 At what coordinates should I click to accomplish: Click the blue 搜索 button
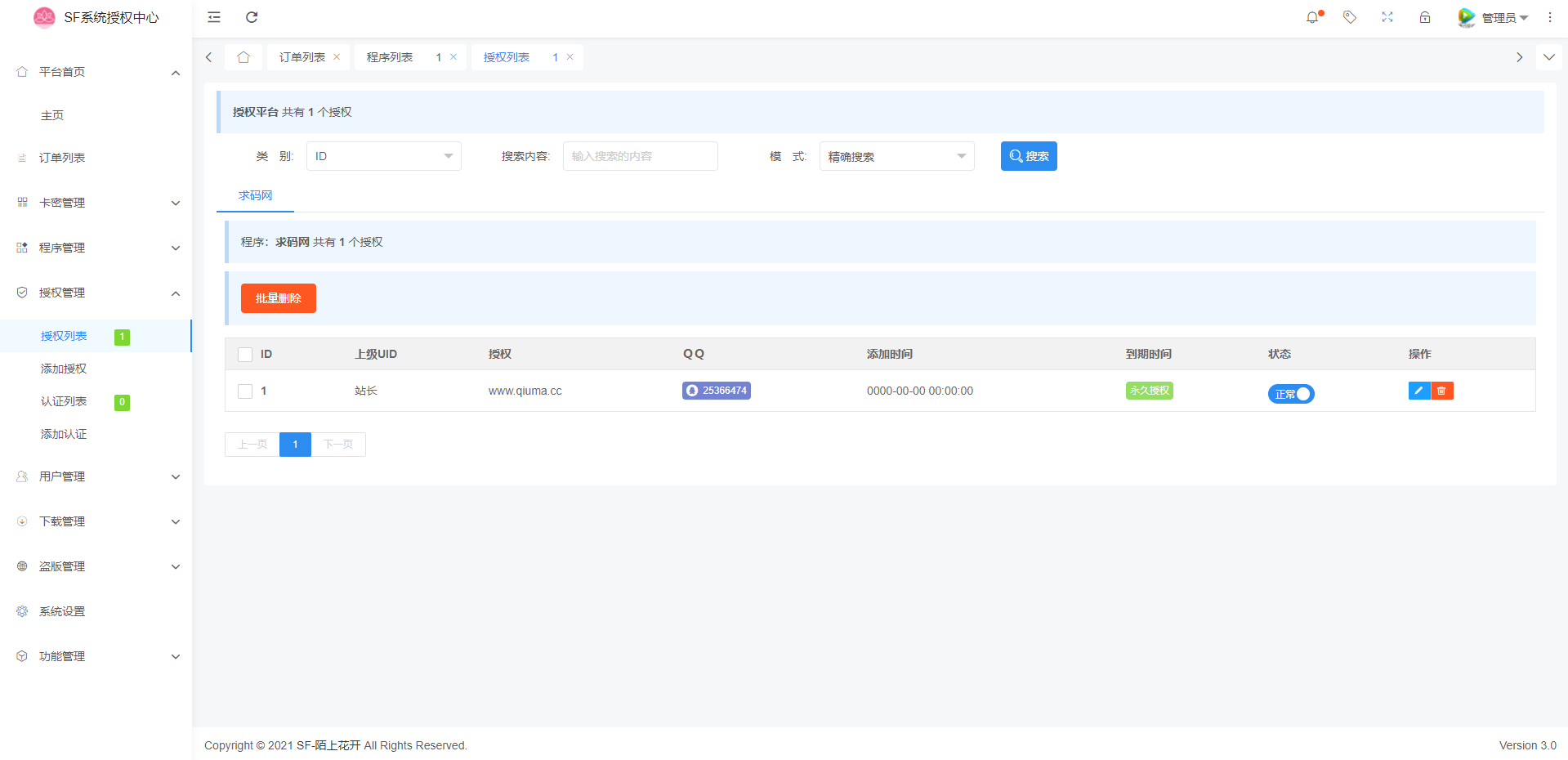pyautogui.click(x=1029, y=156)
